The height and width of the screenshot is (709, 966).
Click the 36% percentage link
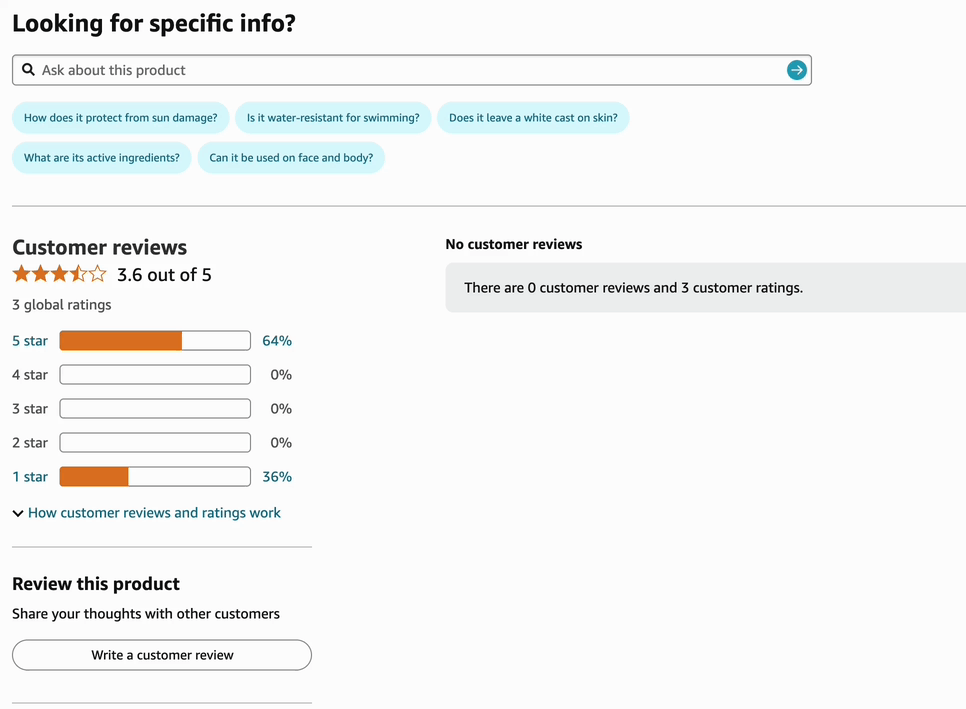point(277,477)
